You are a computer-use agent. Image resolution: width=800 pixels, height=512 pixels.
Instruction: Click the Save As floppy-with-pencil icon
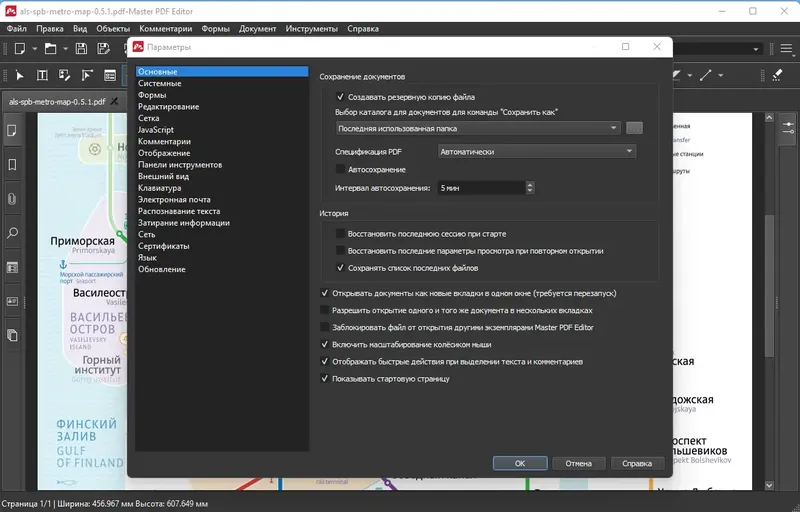pyautogui.click(x=104, y=48)
